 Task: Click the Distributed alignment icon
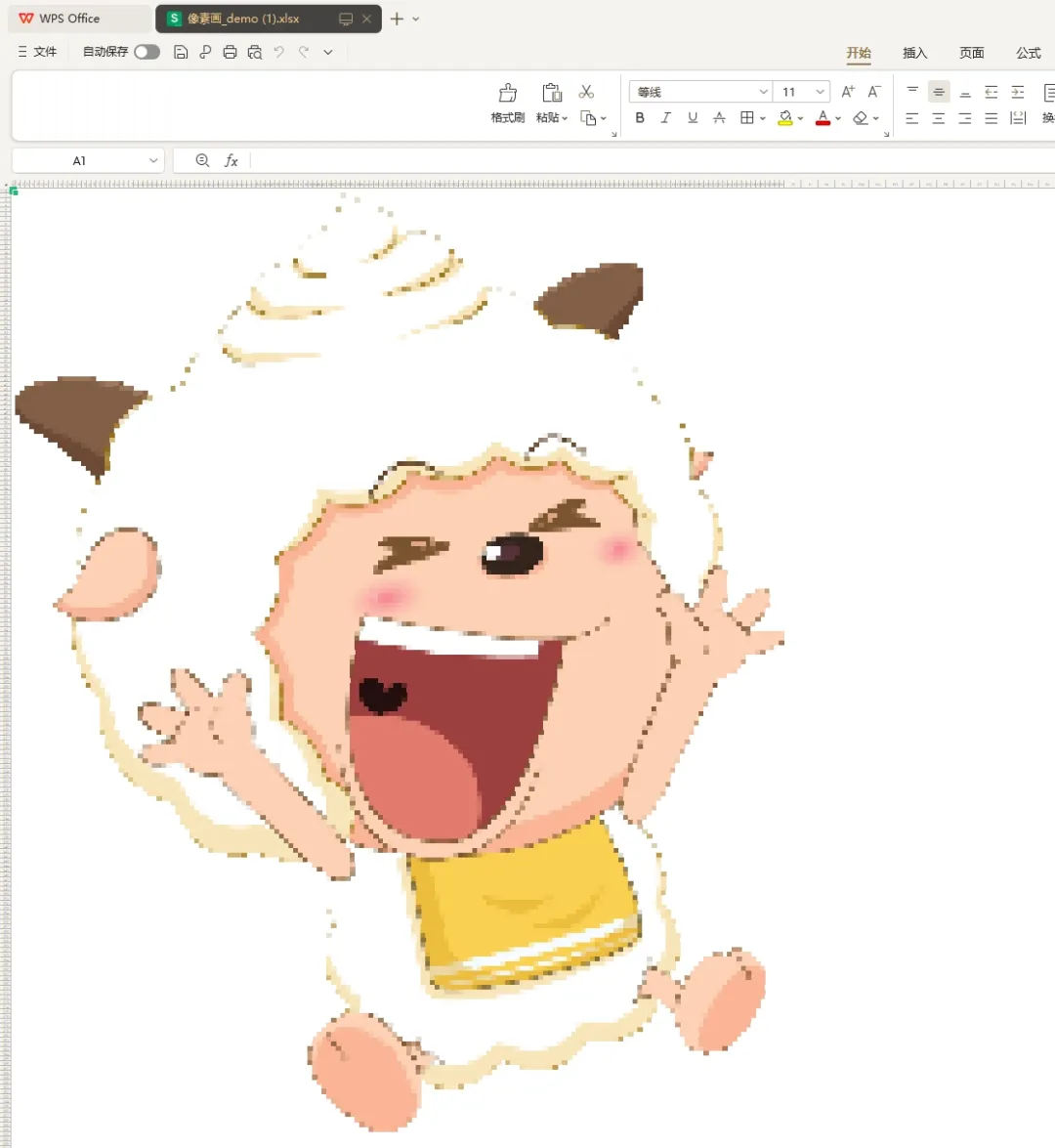pos(1018,118)
